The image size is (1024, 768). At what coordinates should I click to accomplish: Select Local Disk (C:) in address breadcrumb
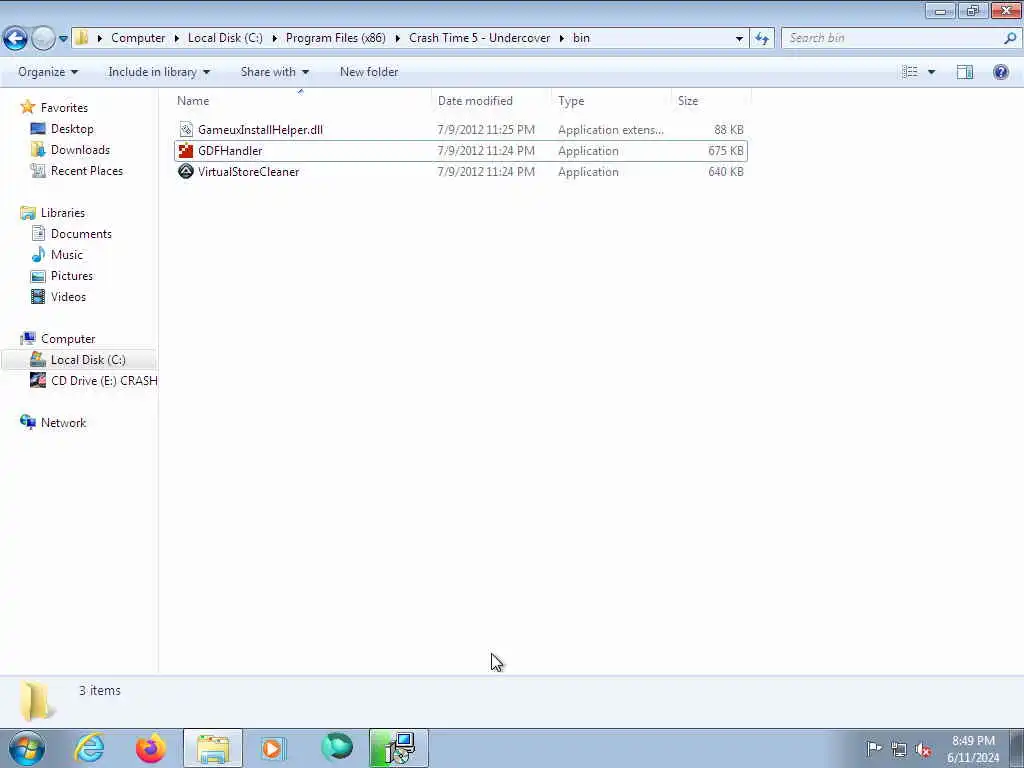tap(225, 38)
